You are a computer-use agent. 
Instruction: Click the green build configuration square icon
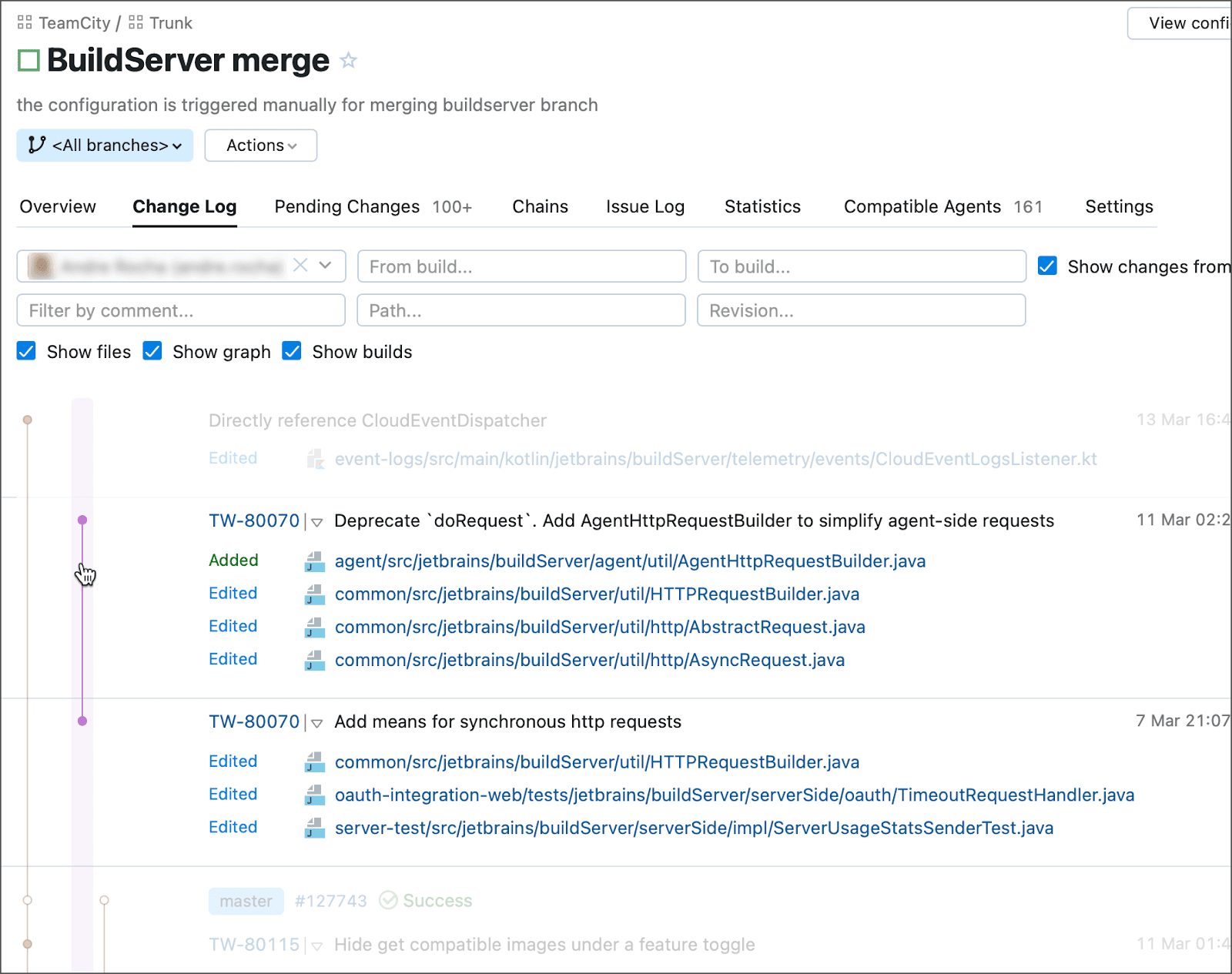pyautogui.click(x=28, y=60)
